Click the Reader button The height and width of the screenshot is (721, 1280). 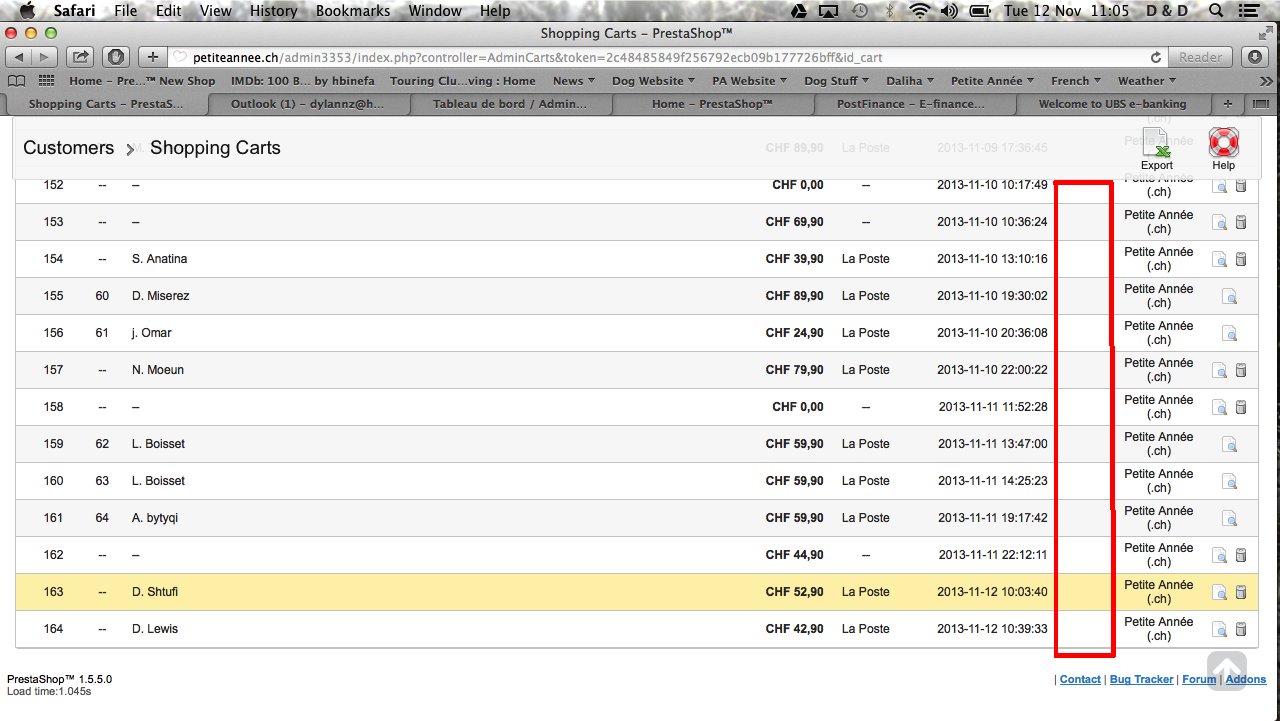coord(1200,57)
